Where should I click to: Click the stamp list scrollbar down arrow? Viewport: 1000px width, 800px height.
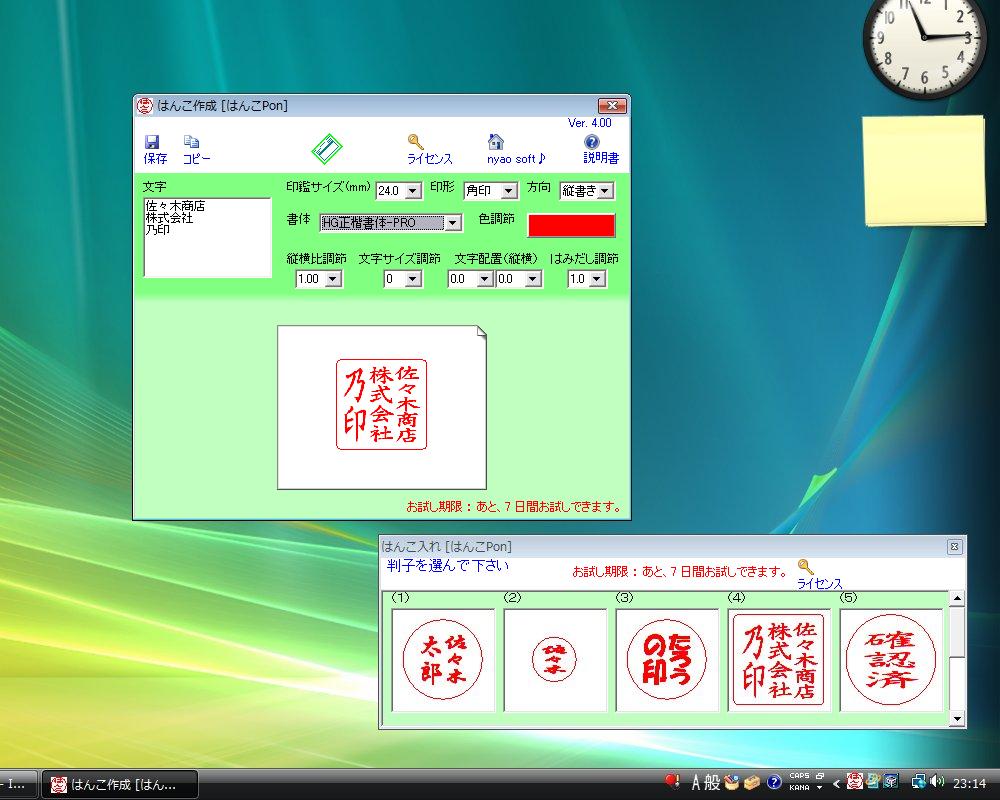957,719
